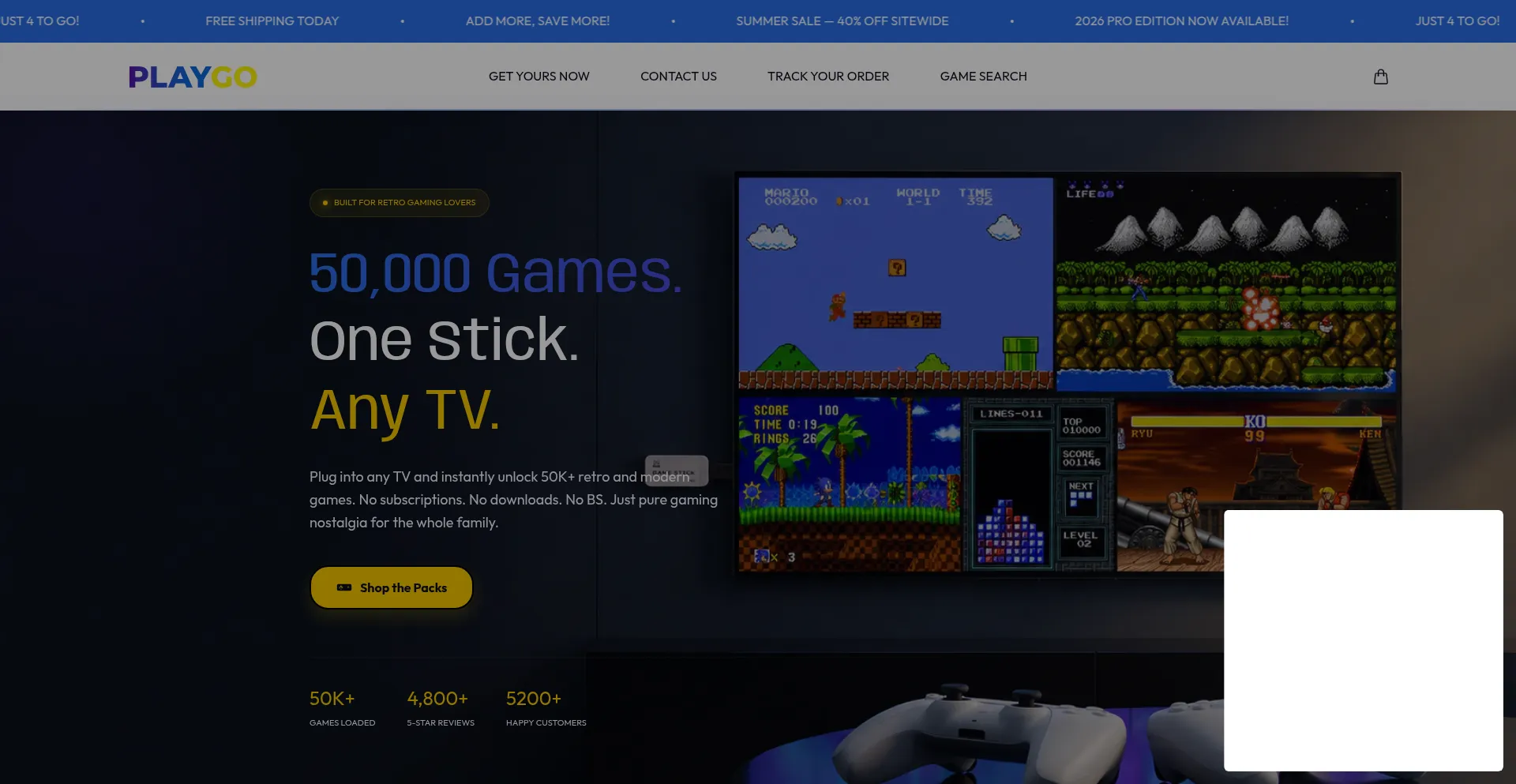Go to CONTACT US page
The height and width of the screenshot is (784, 1516).
(678, 77)
